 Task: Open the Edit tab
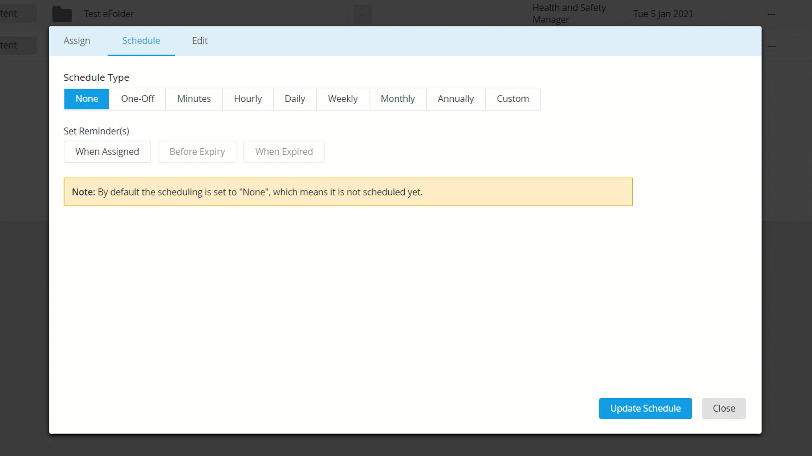[x=200, y=41]
